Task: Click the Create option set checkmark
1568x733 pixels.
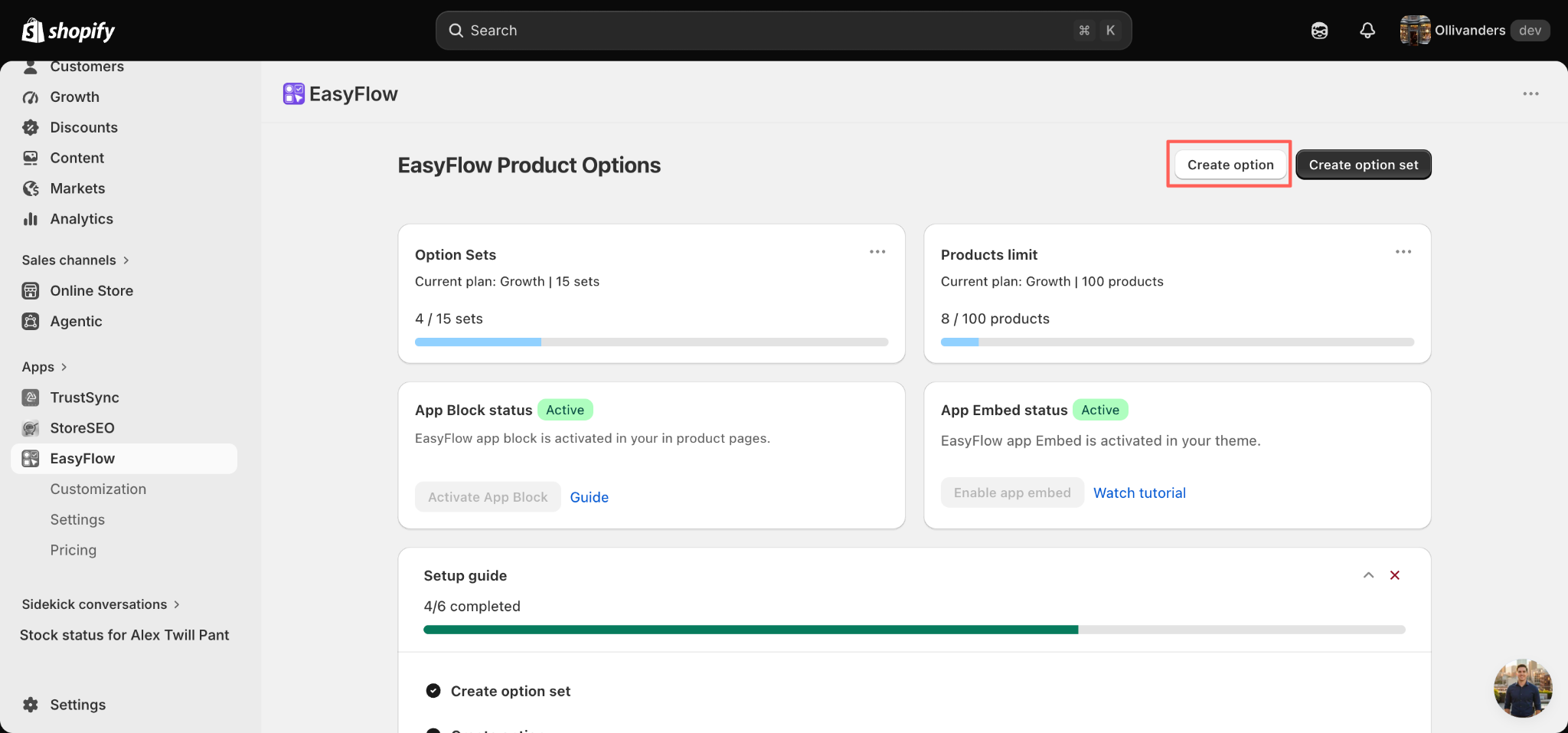Action: [x=433, y=691]
